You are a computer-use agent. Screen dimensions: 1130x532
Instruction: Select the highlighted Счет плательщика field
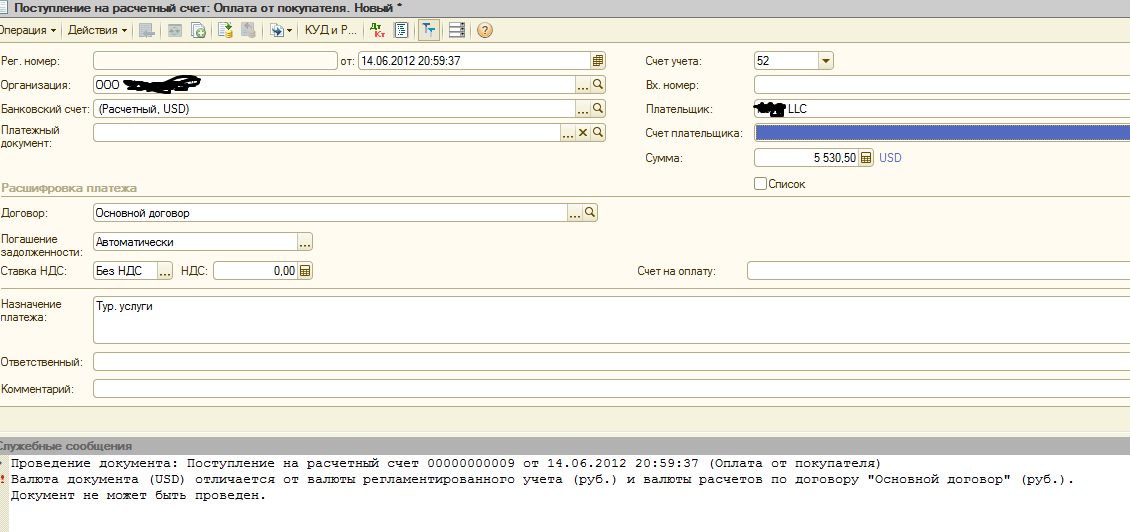[x=940, y=133]
